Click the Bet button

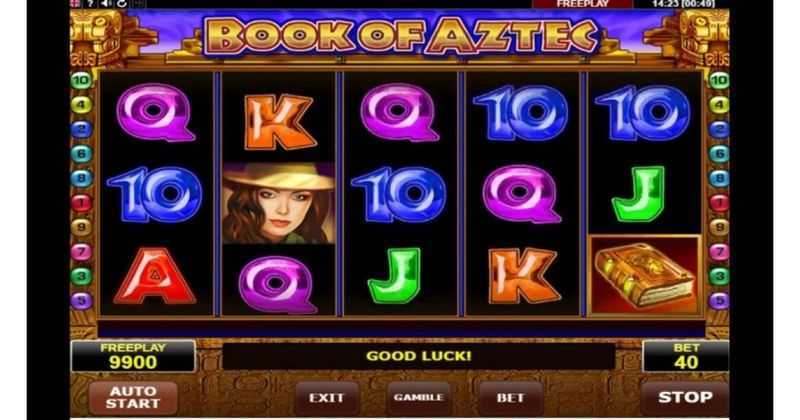510,398
